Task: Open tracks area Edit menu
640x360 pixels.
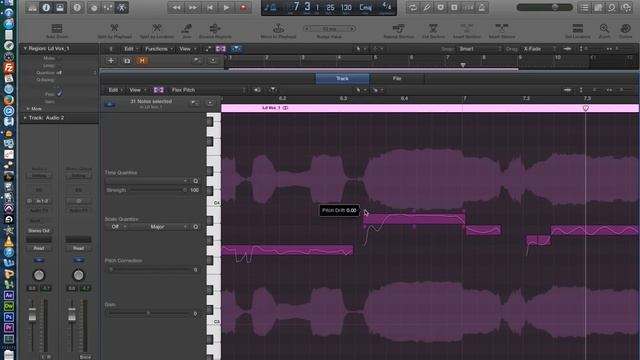Action: pos(130,49)
